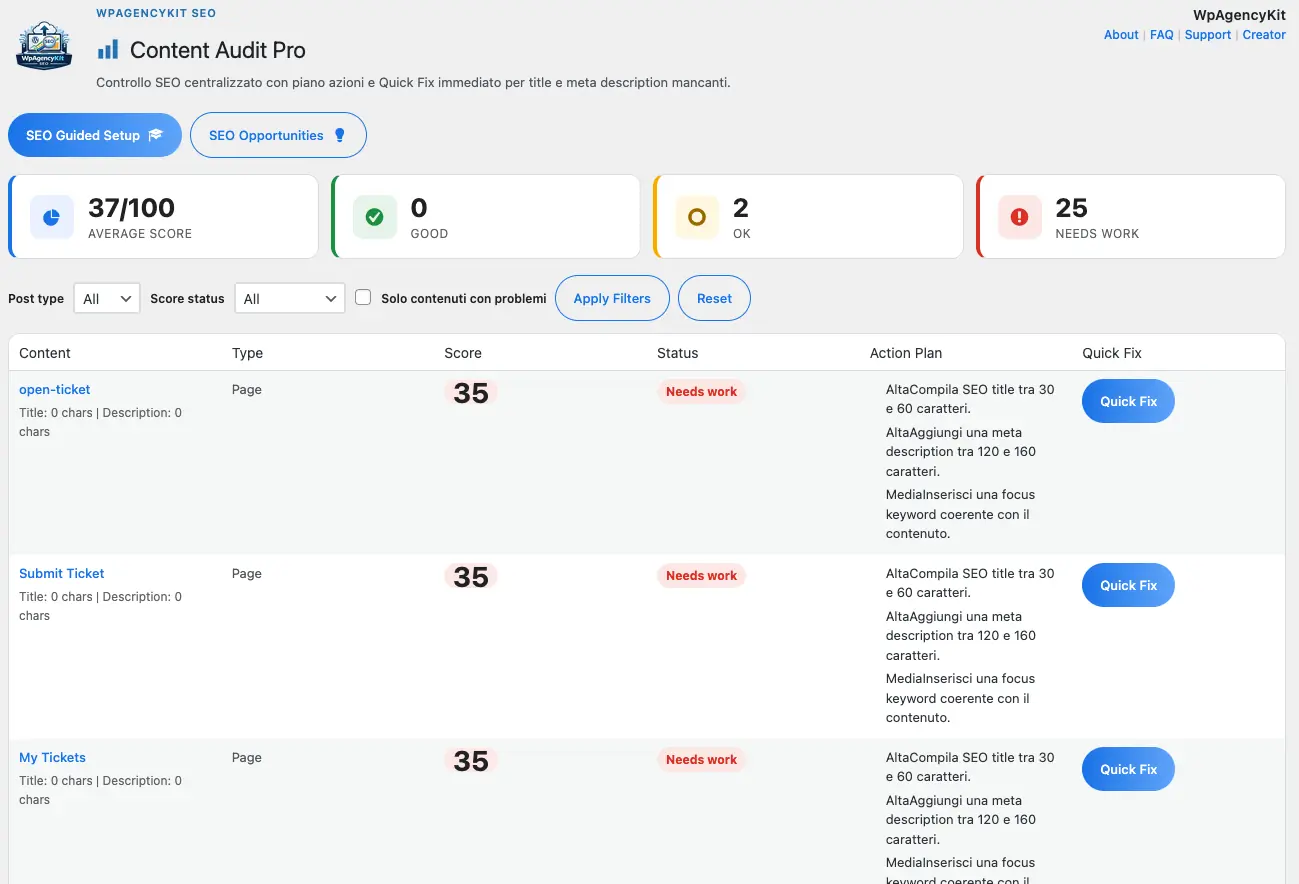Click the pie chart icon on Average Score card

(x=52, y=217)
